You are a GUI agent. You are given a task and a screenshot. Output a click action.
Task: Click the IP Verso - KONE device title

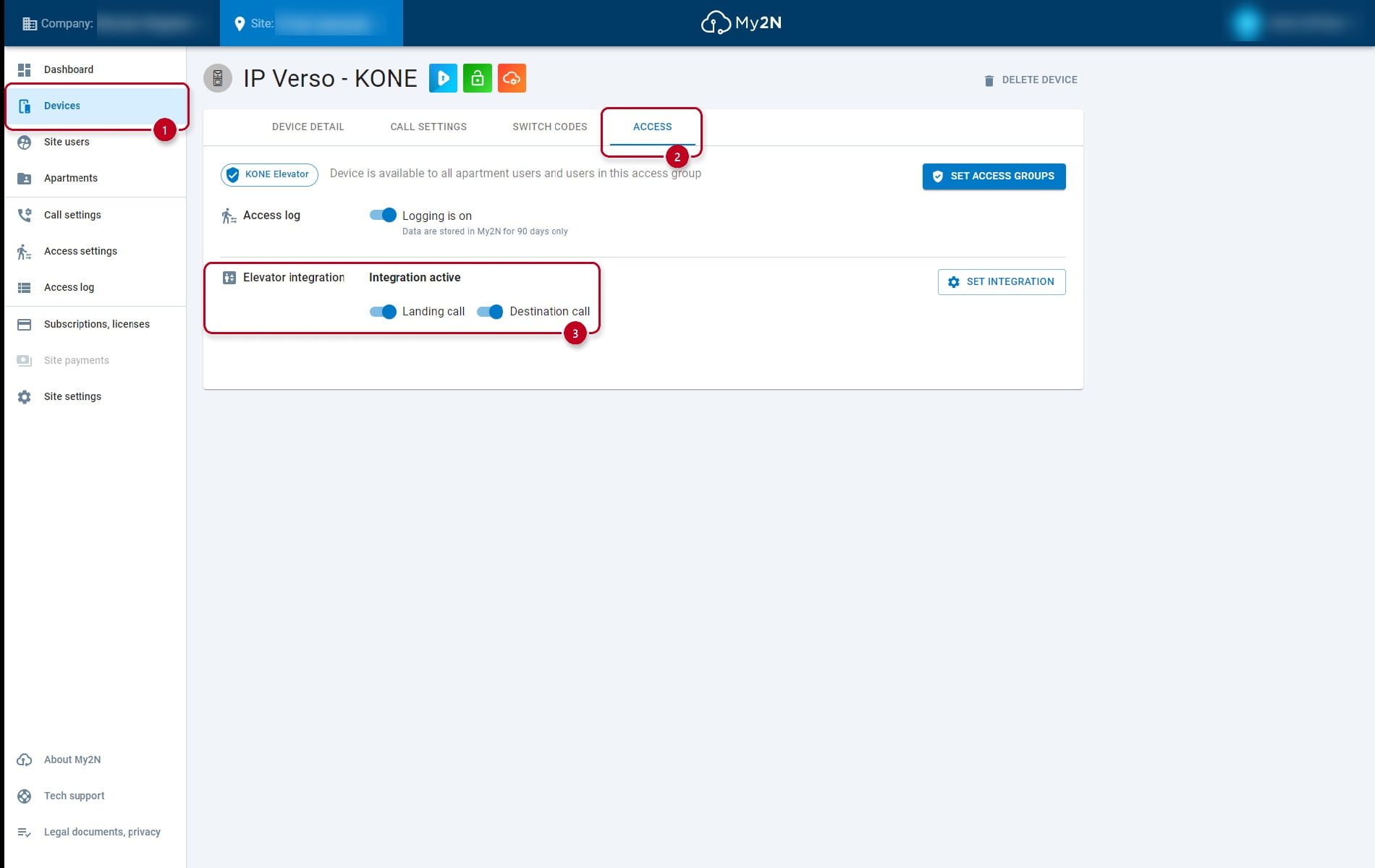[x=330, y=78]
